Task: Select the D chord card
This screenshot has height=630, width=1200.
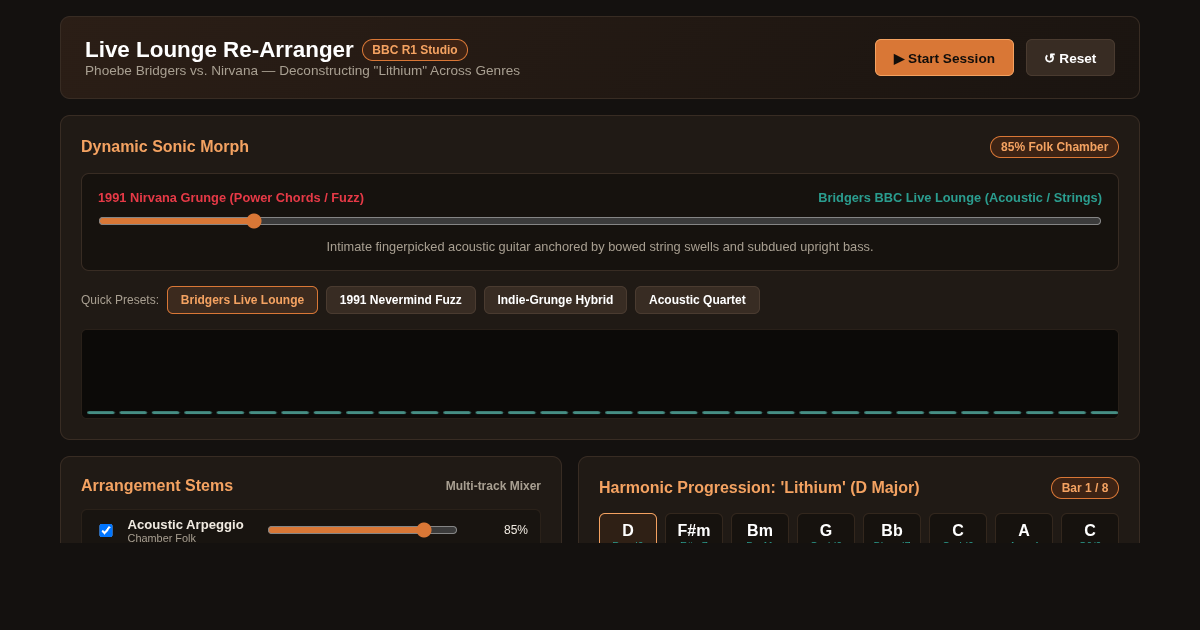Action: [x=628, y=528]
